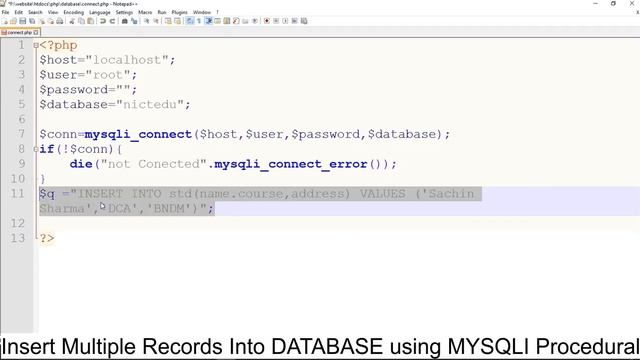This screenshot has height=360, width=640.
Task: Click the Open file toolbar icon
Action: pos(13,21)
